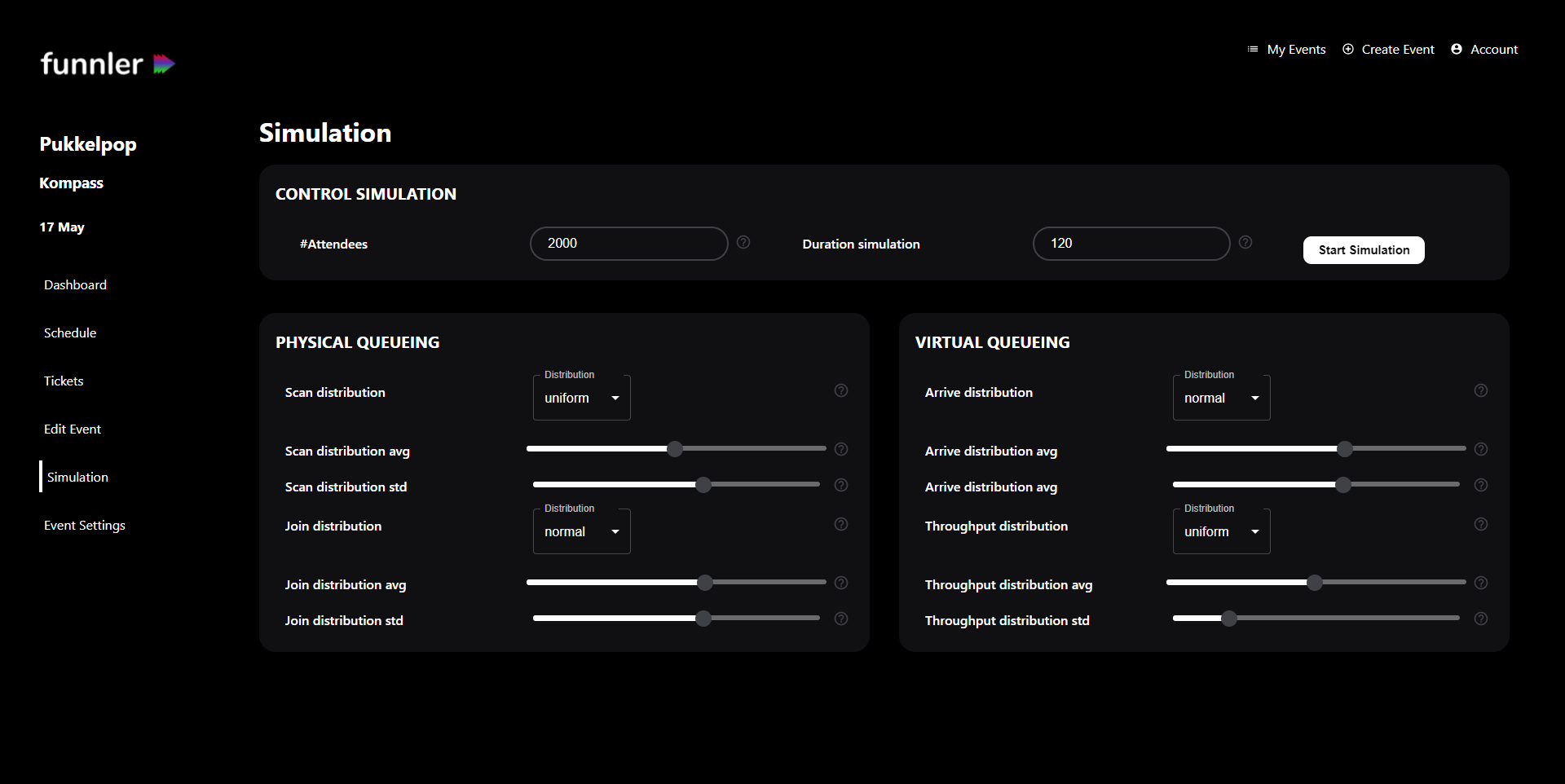Click the Scan distribution avg slider handle
The height and width of the screenshot is (784, 1565).
(675, 449)
